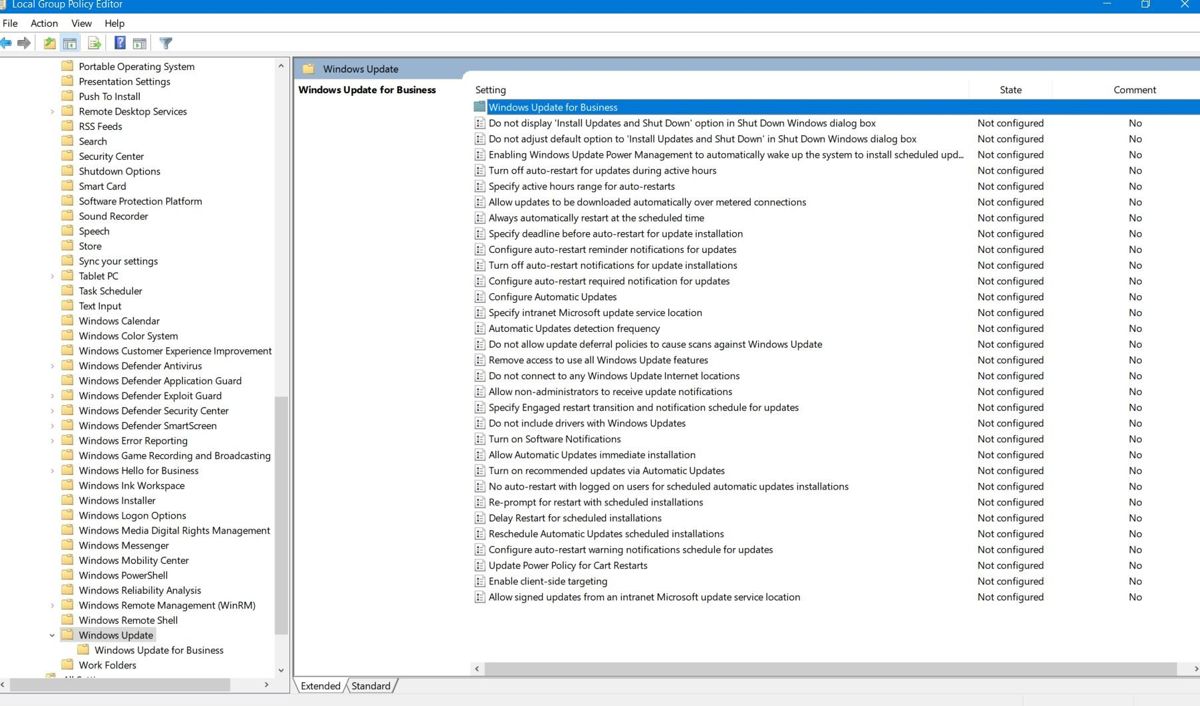This screenshot has width=1200, height=706.
Task: Select Windows Update for Business tree folder
Action: (x=158, y=650)
